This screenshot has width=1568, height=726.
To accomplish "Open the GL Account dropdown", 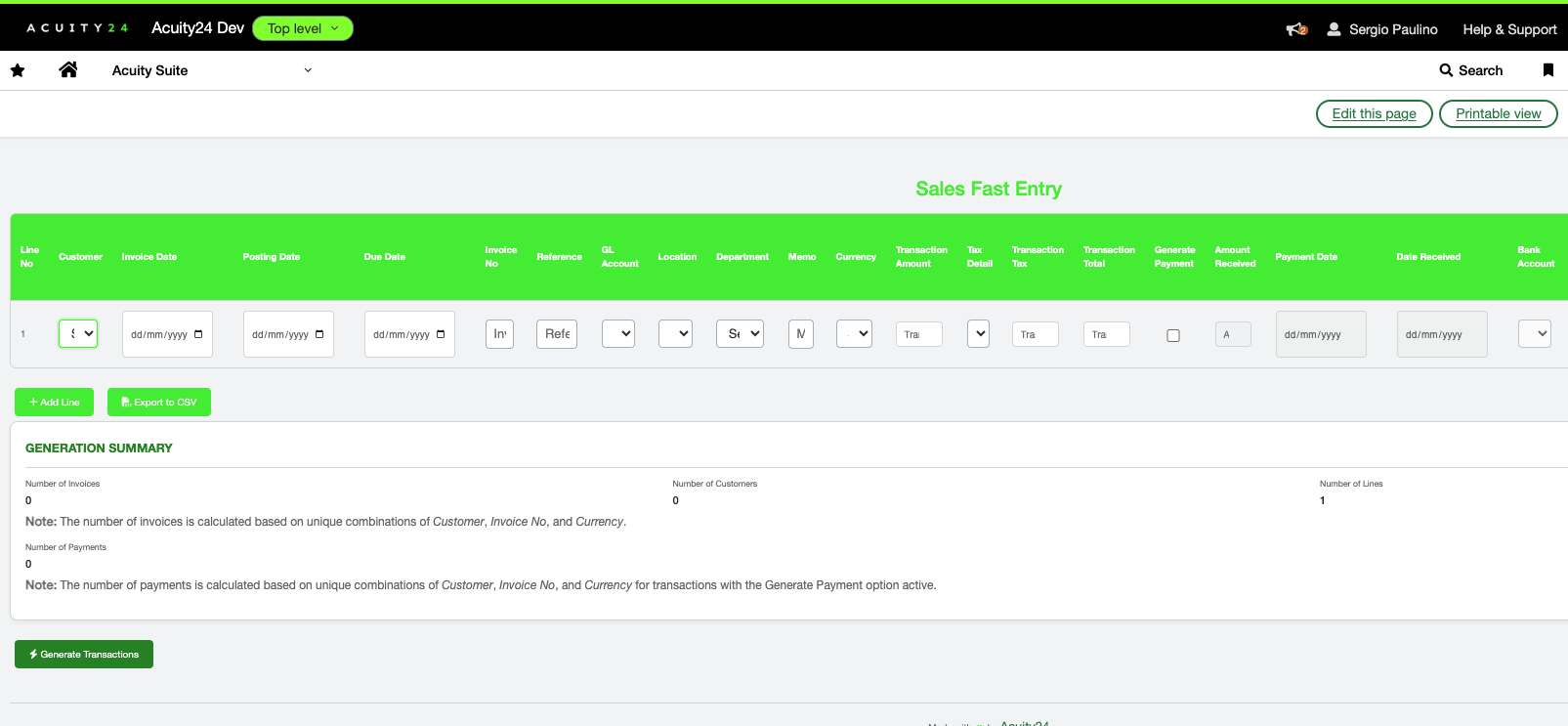I will pos(618,333).
